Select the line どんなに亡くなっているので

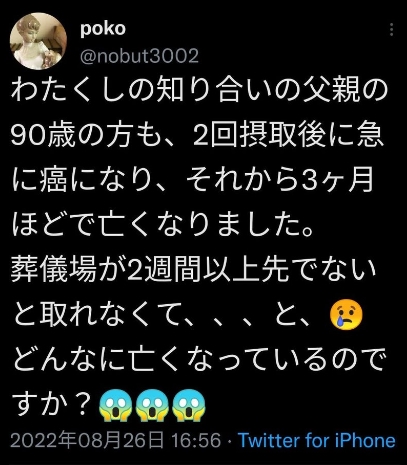click(197, 360)
